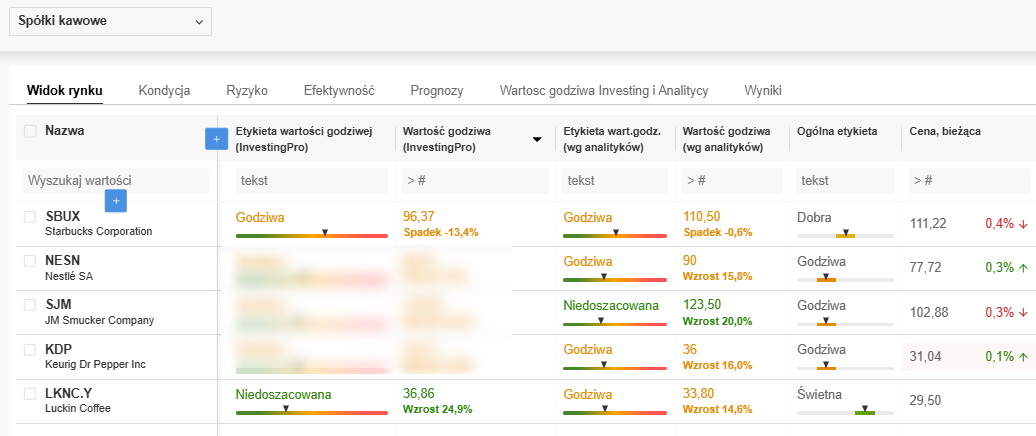
Task: Open the Ryzyko tab
Action: (247, 91)
